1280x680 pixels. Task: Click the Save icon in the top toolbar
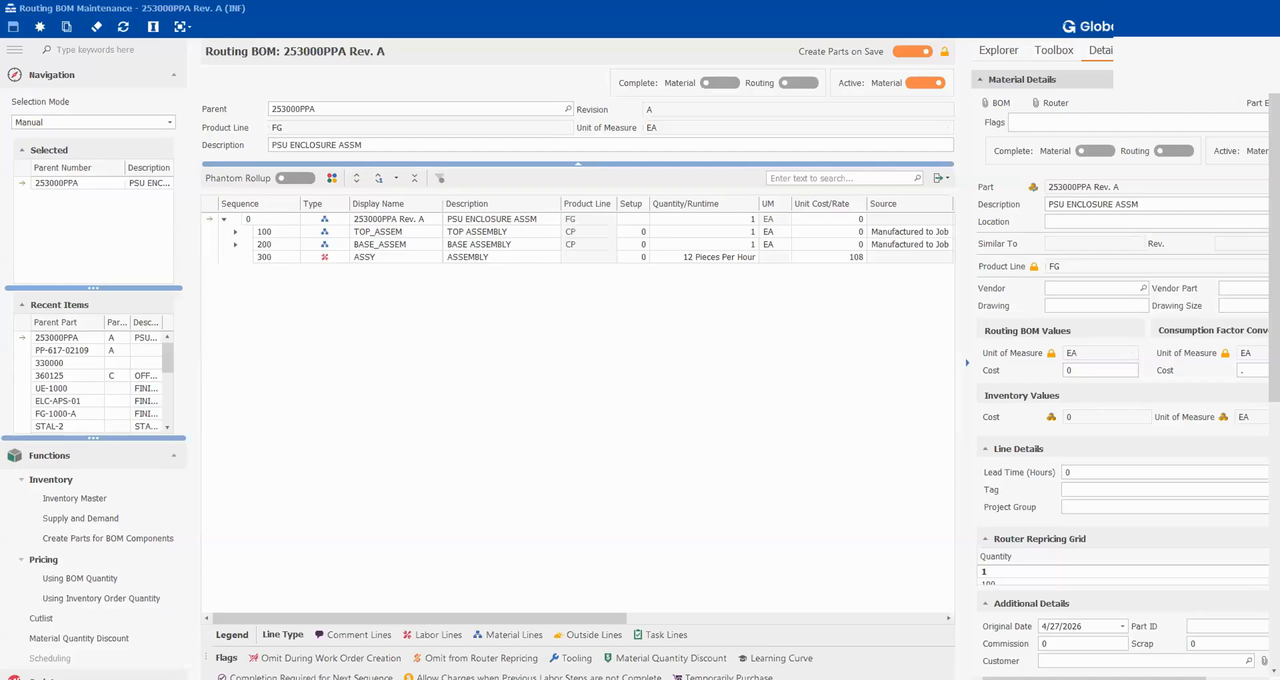(x=14, y=27)
